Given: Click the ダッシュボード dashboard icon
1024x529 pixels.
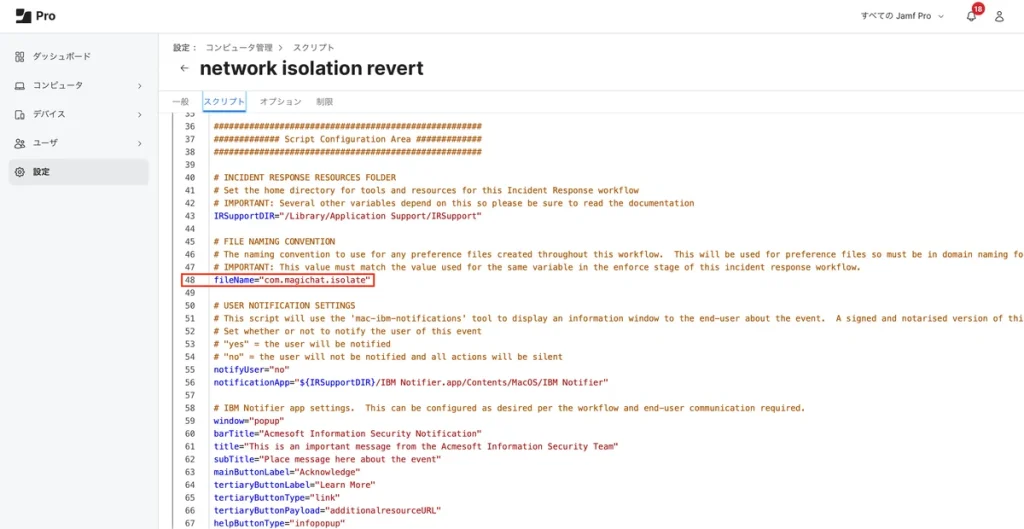Looking at the screenshot, I should coord(20,57).
